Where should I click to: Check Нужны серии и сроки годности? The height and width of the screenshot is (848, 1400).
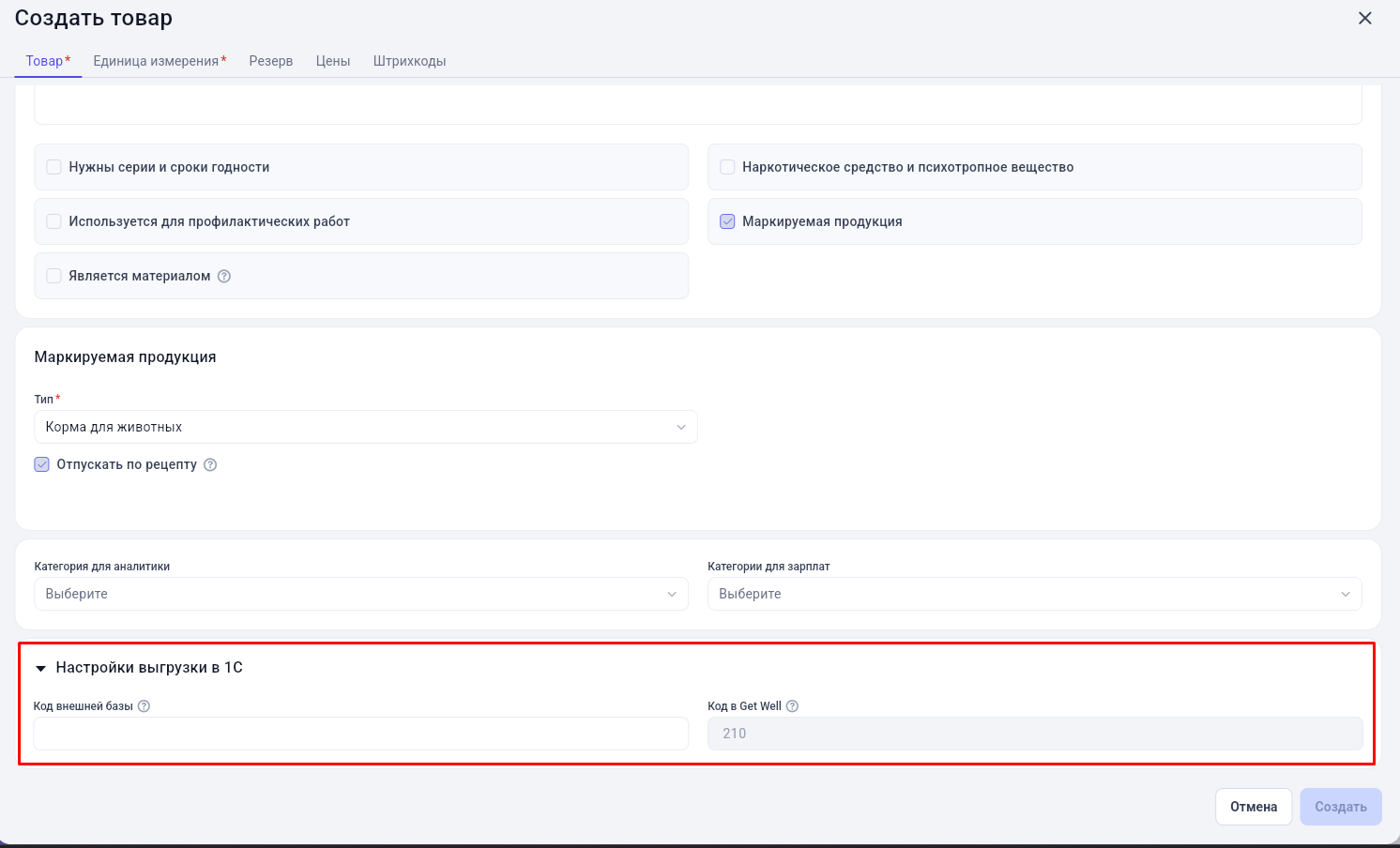point(54,167)
